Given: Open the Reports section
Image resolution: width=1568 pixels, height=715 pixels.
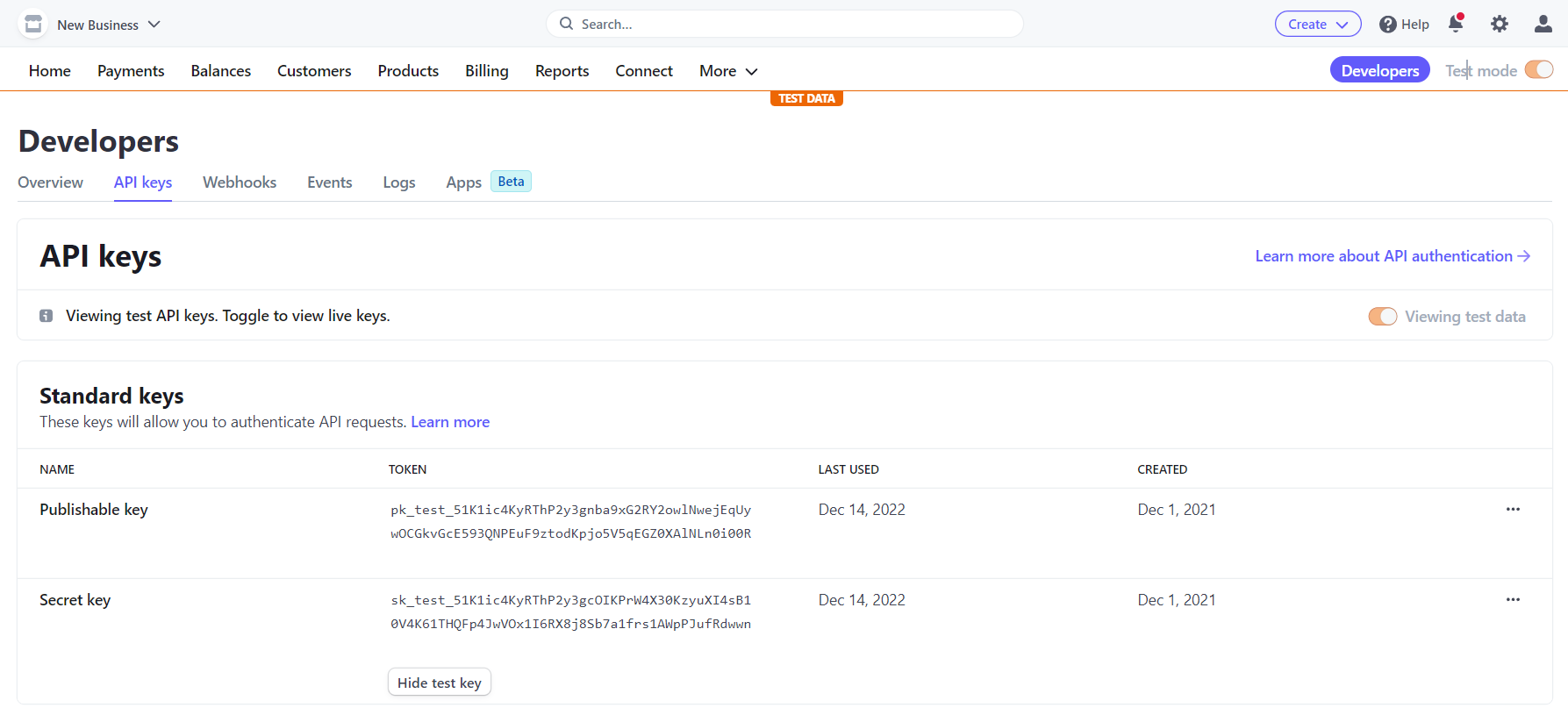Looking at the screenshot, I should click(562, 71).
